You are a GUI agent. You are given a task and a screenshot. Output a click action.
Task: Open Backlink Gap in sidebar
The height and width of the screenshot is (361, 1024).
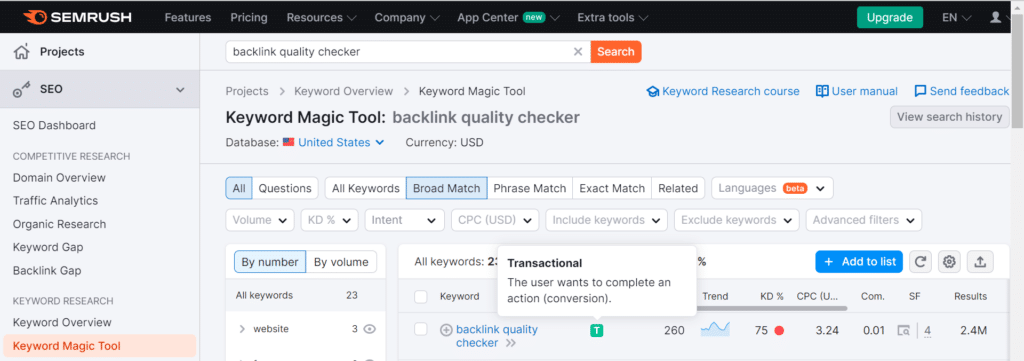(x=47, y=270)
